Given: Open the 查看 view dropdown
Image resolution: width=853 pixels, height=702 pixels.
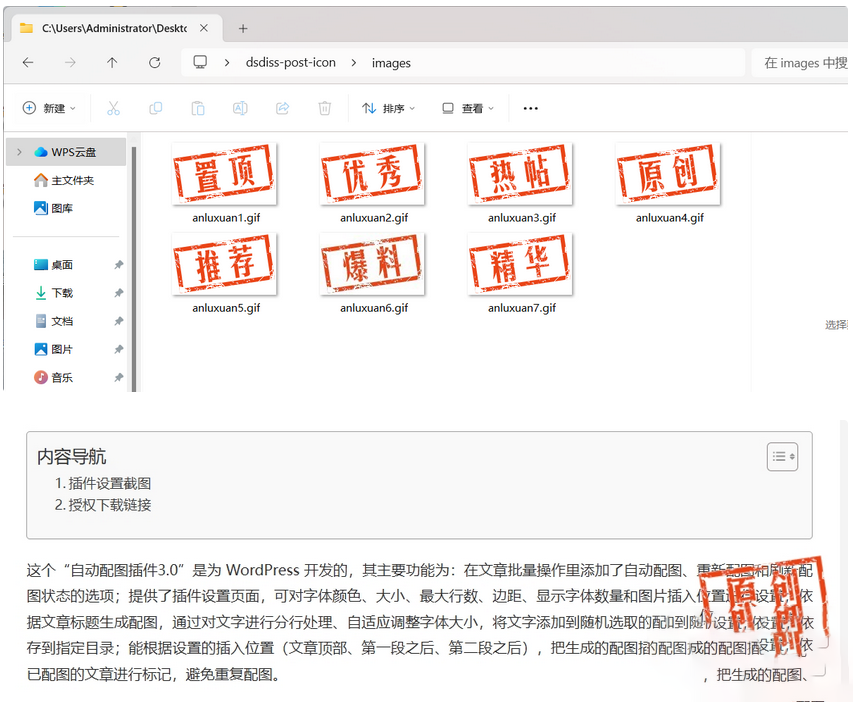Looking at the screenshot, I should pyautogui.click(x=468, y=108).
